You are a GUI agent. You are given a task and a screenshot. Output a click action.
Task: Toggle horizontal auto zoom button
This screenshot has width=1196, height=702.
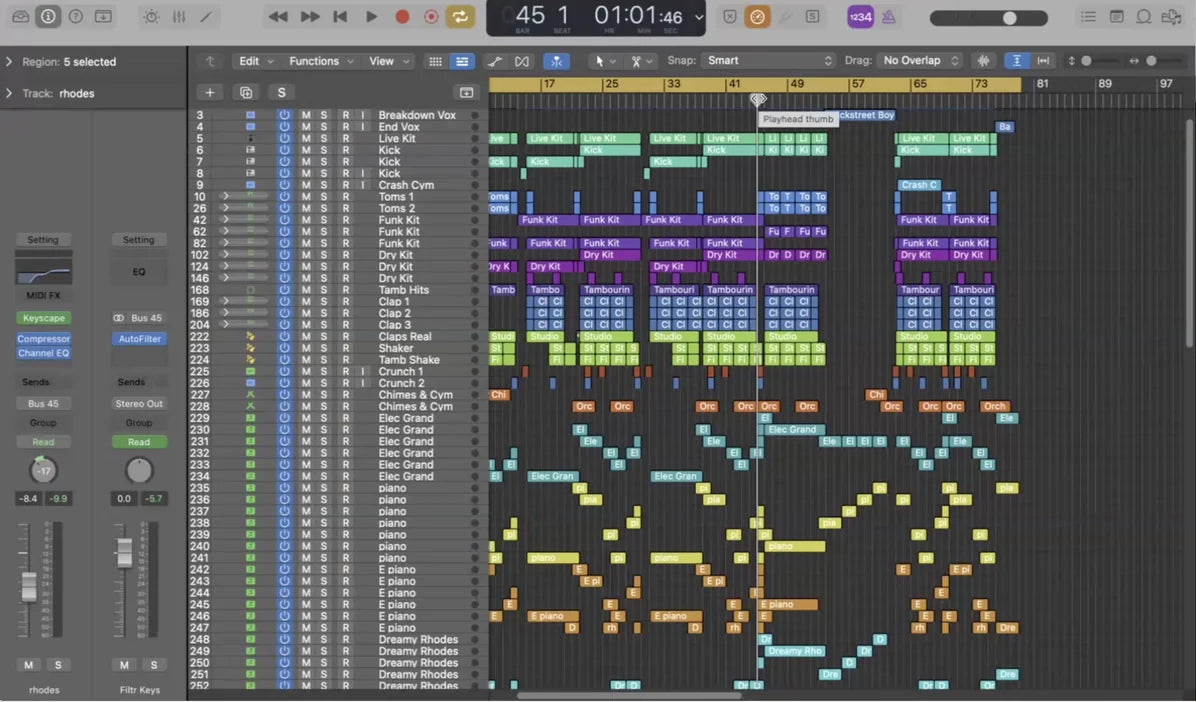coord(1043,61)
